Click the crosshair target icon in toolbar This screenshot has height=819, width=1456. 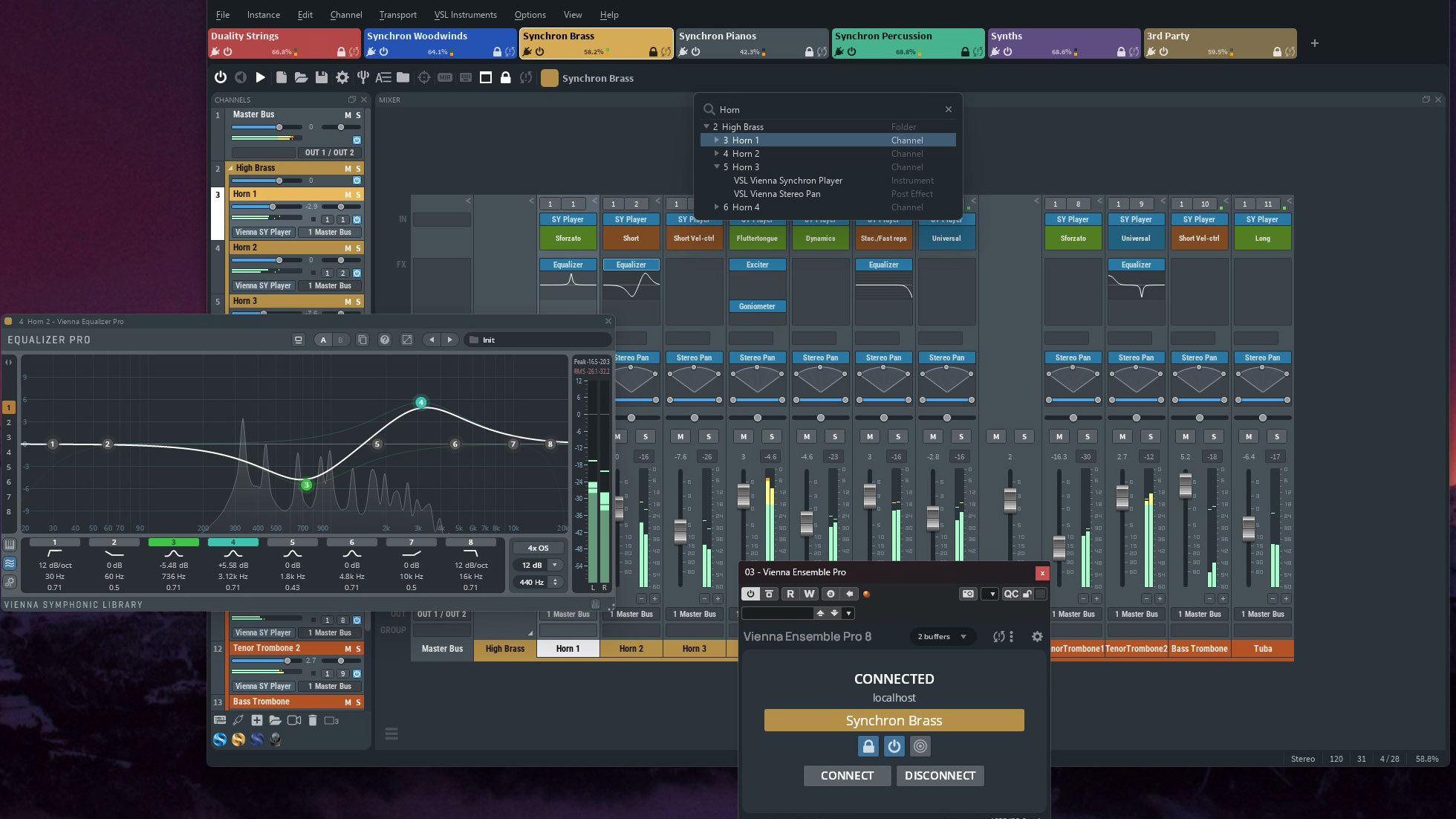point(424,77)
